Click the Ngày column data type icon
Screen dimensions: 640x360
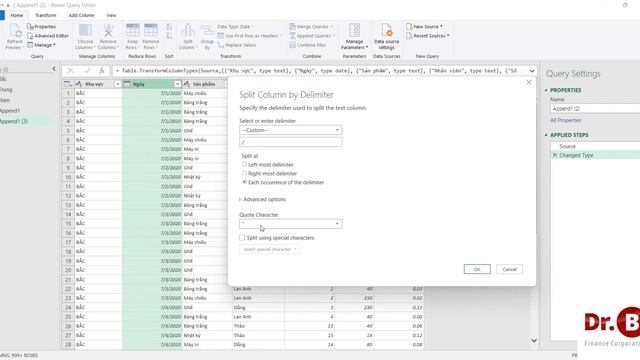127,84
